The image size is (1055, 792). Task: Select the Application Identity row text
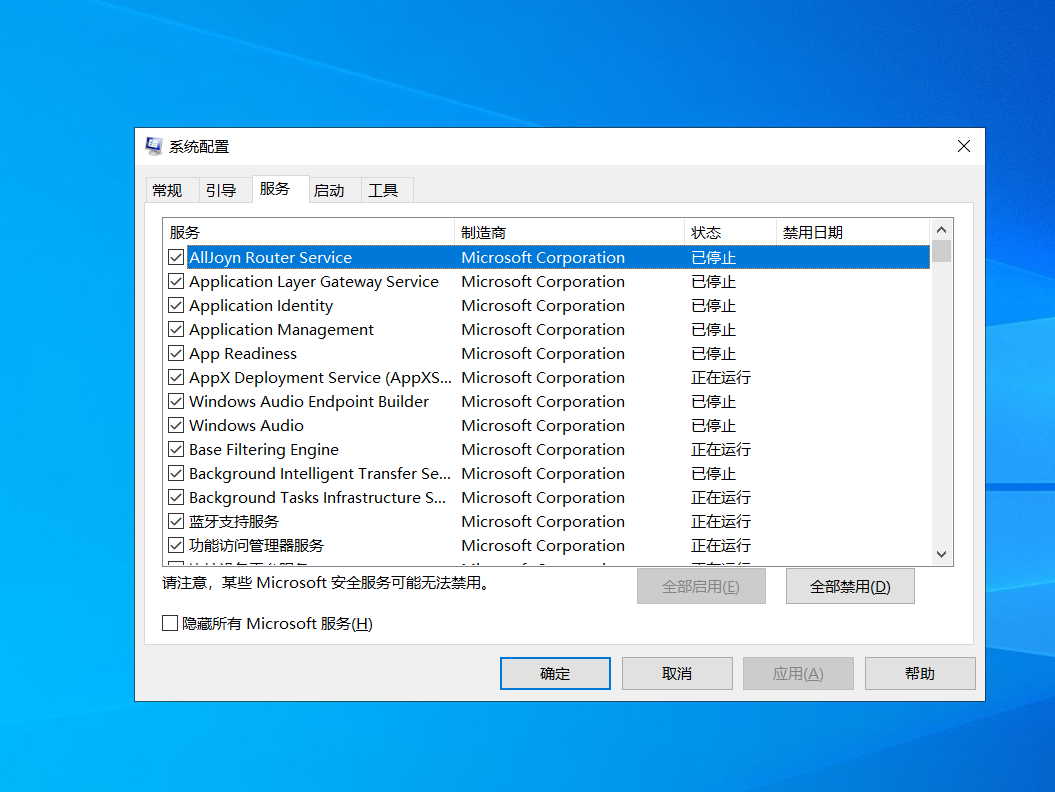(261, 305)
